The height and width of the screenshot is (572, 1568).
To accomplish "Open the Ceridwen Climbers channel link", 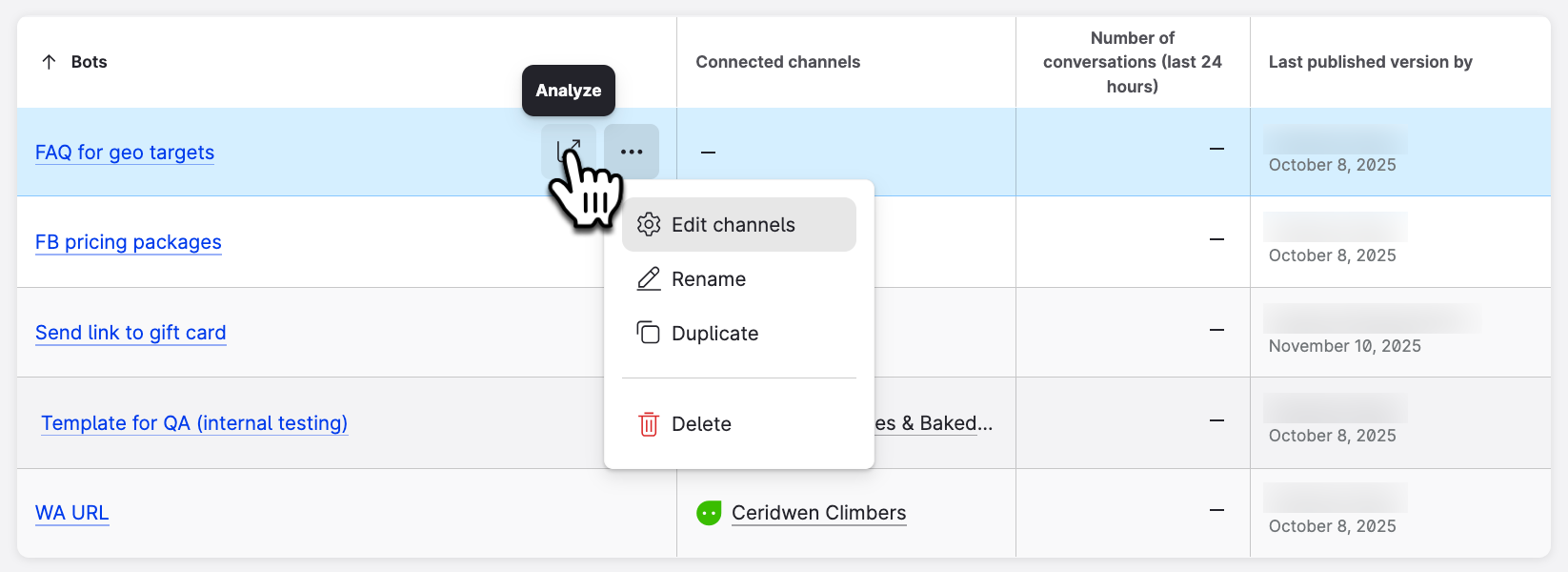I will tap(818, 513).
